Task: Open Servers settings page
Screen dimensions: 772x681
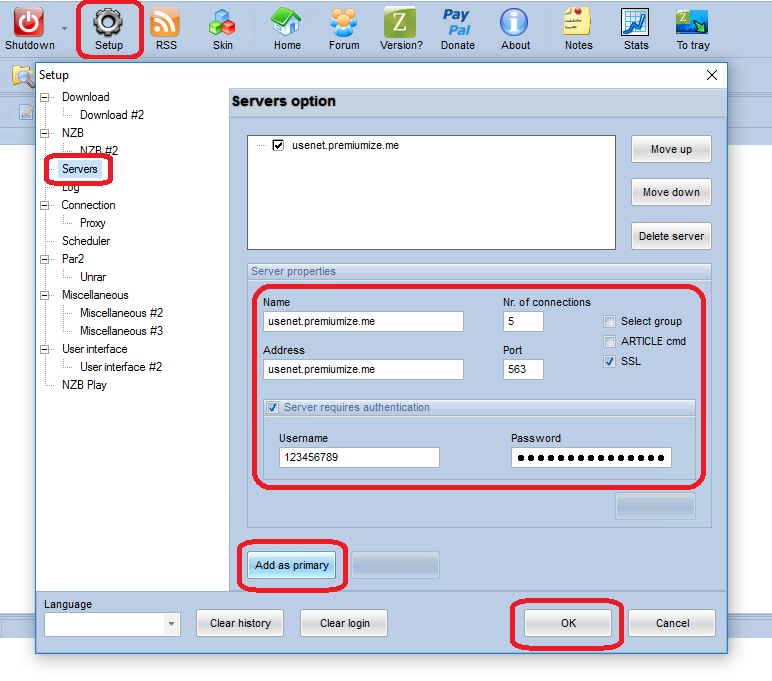Action: [x=80, y=169]
